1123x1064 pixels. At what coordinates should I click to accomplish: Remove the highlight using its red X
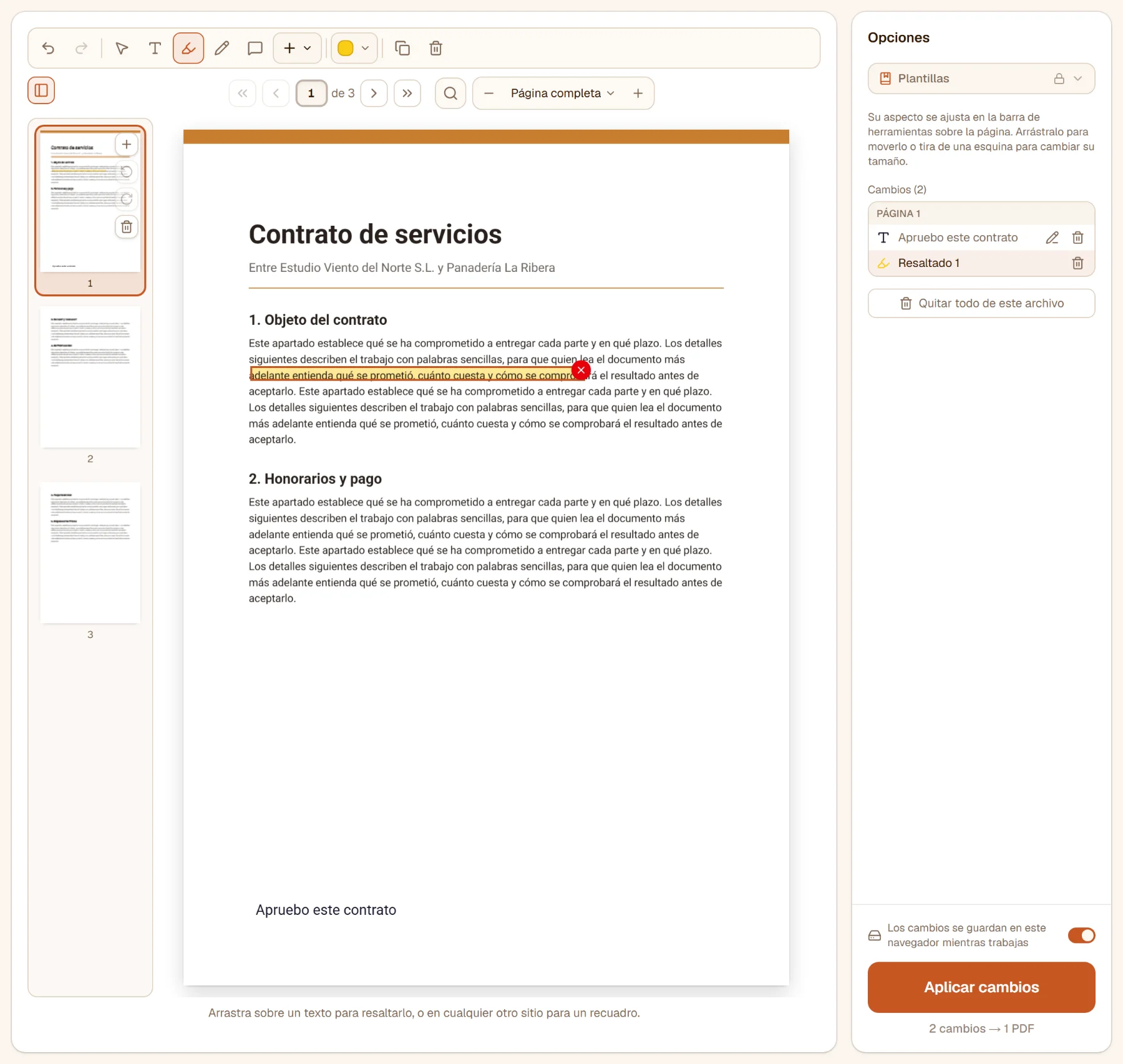point(581,370)
